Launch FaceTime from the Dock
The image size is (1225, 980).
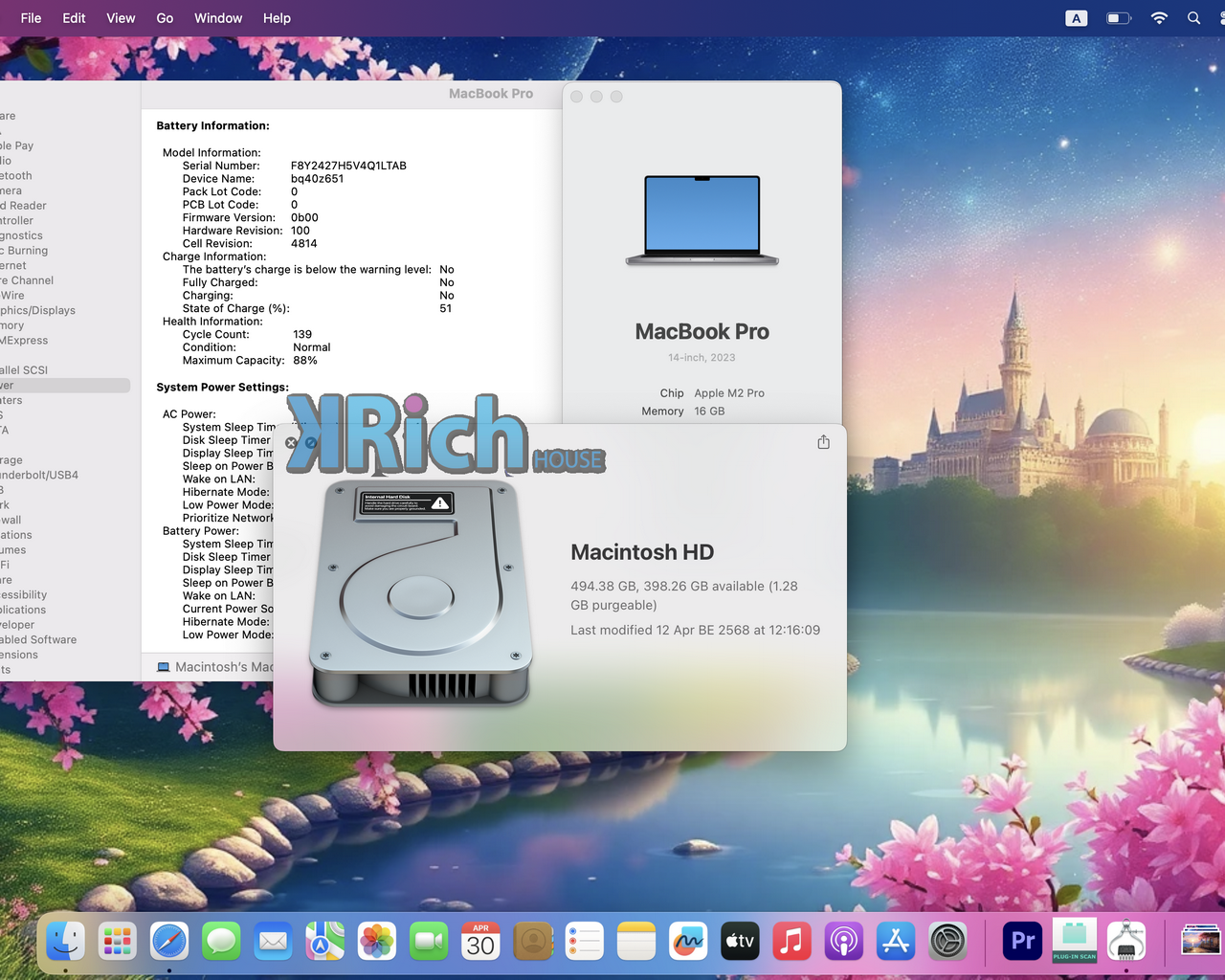(429, 942)
